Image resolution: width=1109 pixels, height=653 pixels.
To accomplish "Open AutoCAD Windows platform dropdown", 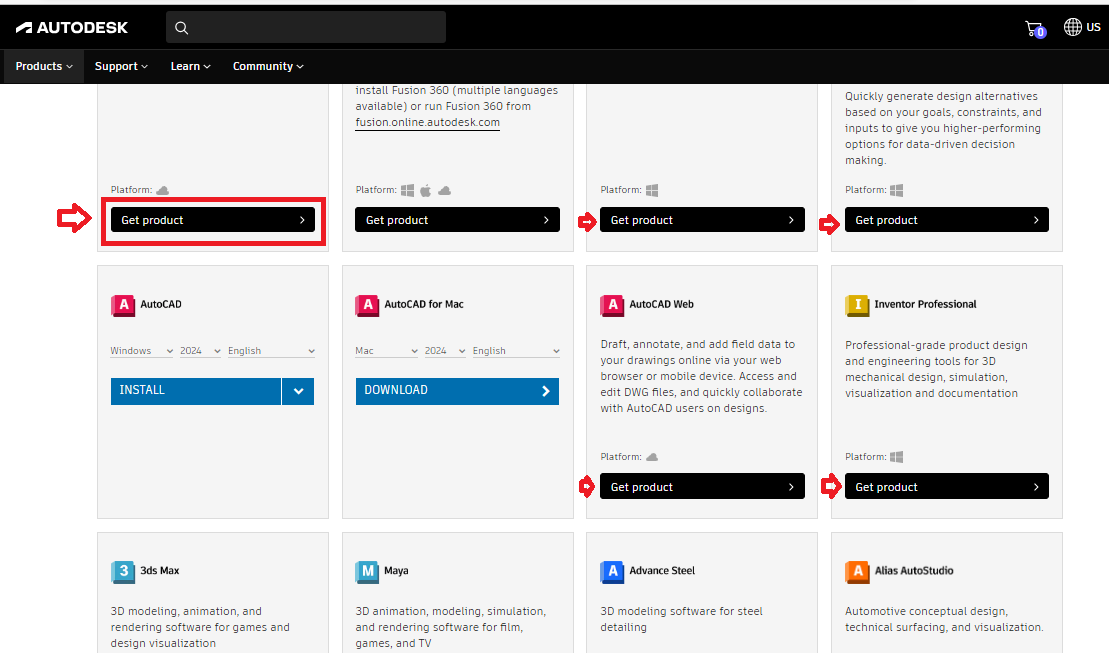I will coord(141,351).
